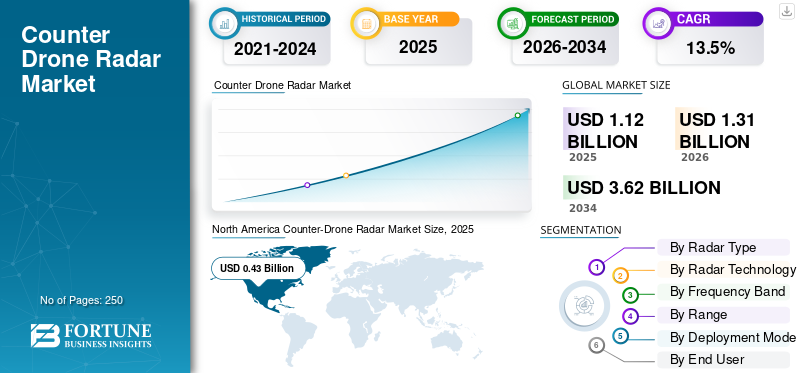The image size is (800, 373).
Task: Click the Fortune Business Insights logo
Action: pyautogui.click(x=91, y=336)
